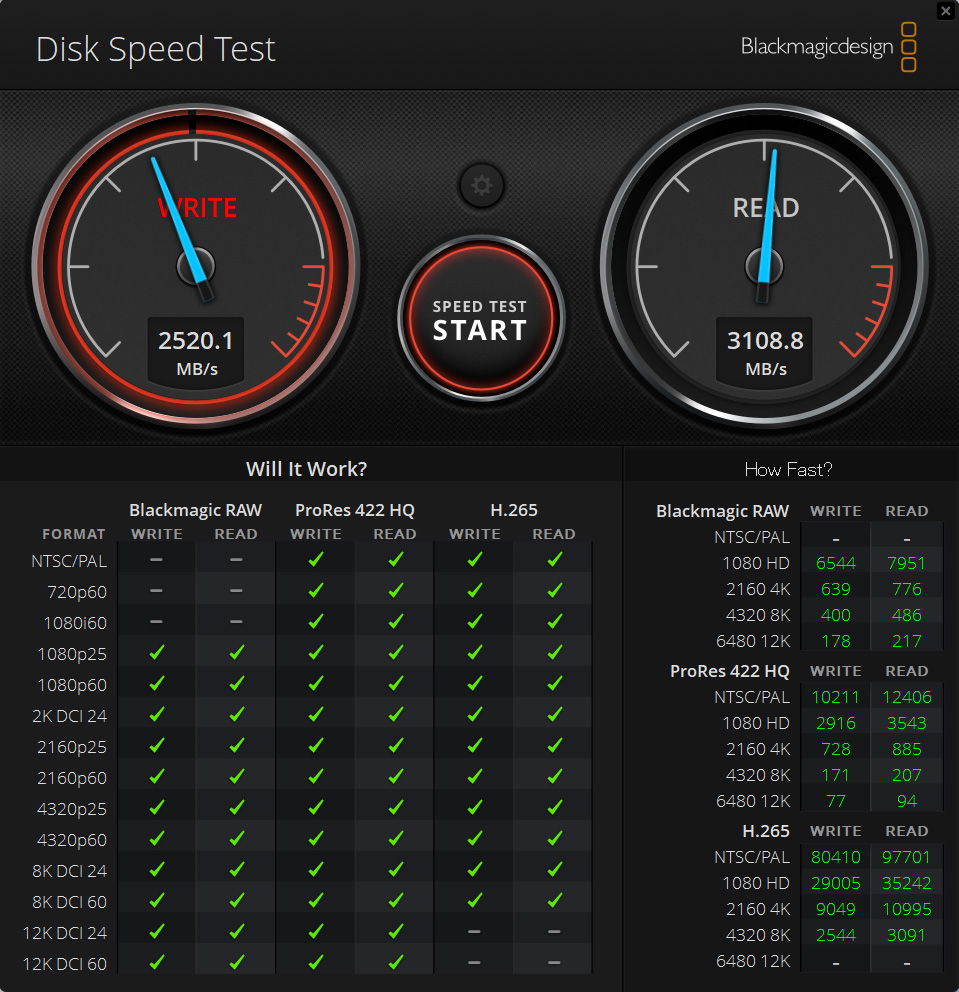
Task: Click the Speed Test Start button
Action: click(x=481, y=318)
